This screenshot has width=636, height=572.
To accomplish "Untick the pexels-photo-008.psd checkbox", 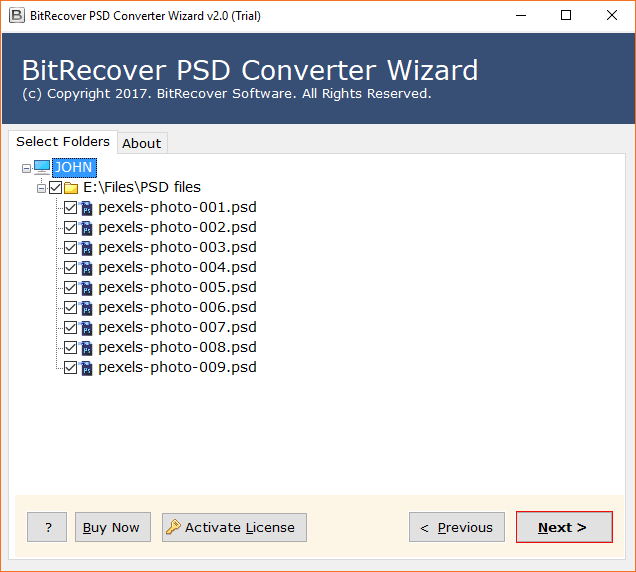I will [x=71, y=348].
